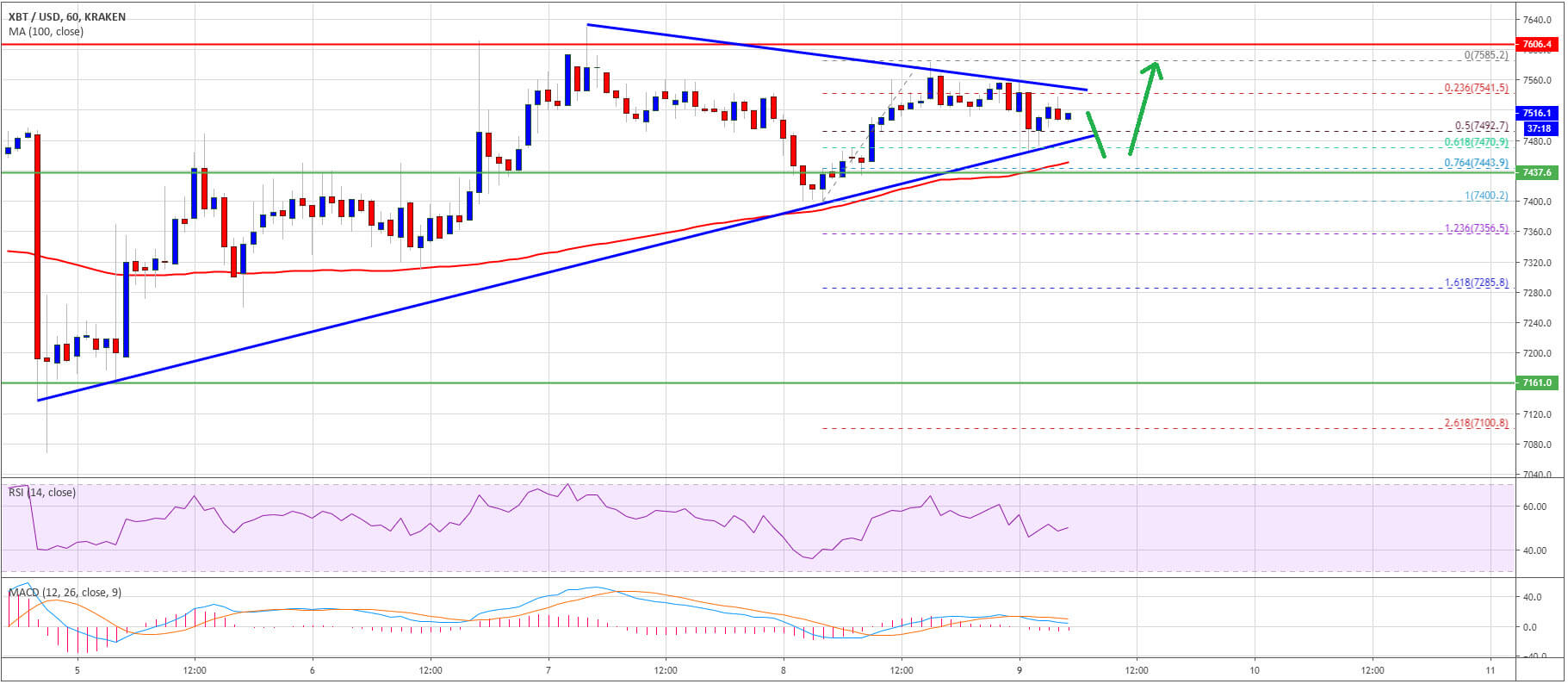Click the green 7161.0 support price tag
The width and height of the screenshot is (1568, 684).
point(1537,382)
